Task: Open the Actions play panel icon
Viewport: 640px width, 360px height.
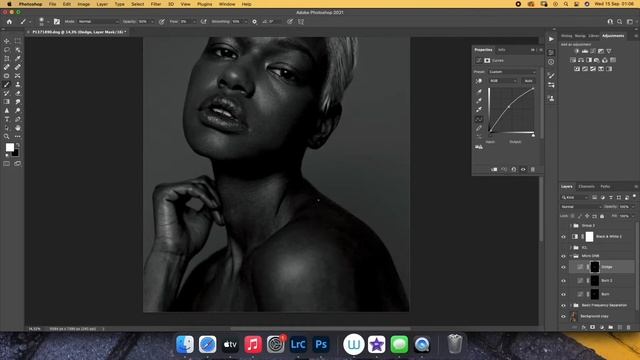Action: [551, 39]
